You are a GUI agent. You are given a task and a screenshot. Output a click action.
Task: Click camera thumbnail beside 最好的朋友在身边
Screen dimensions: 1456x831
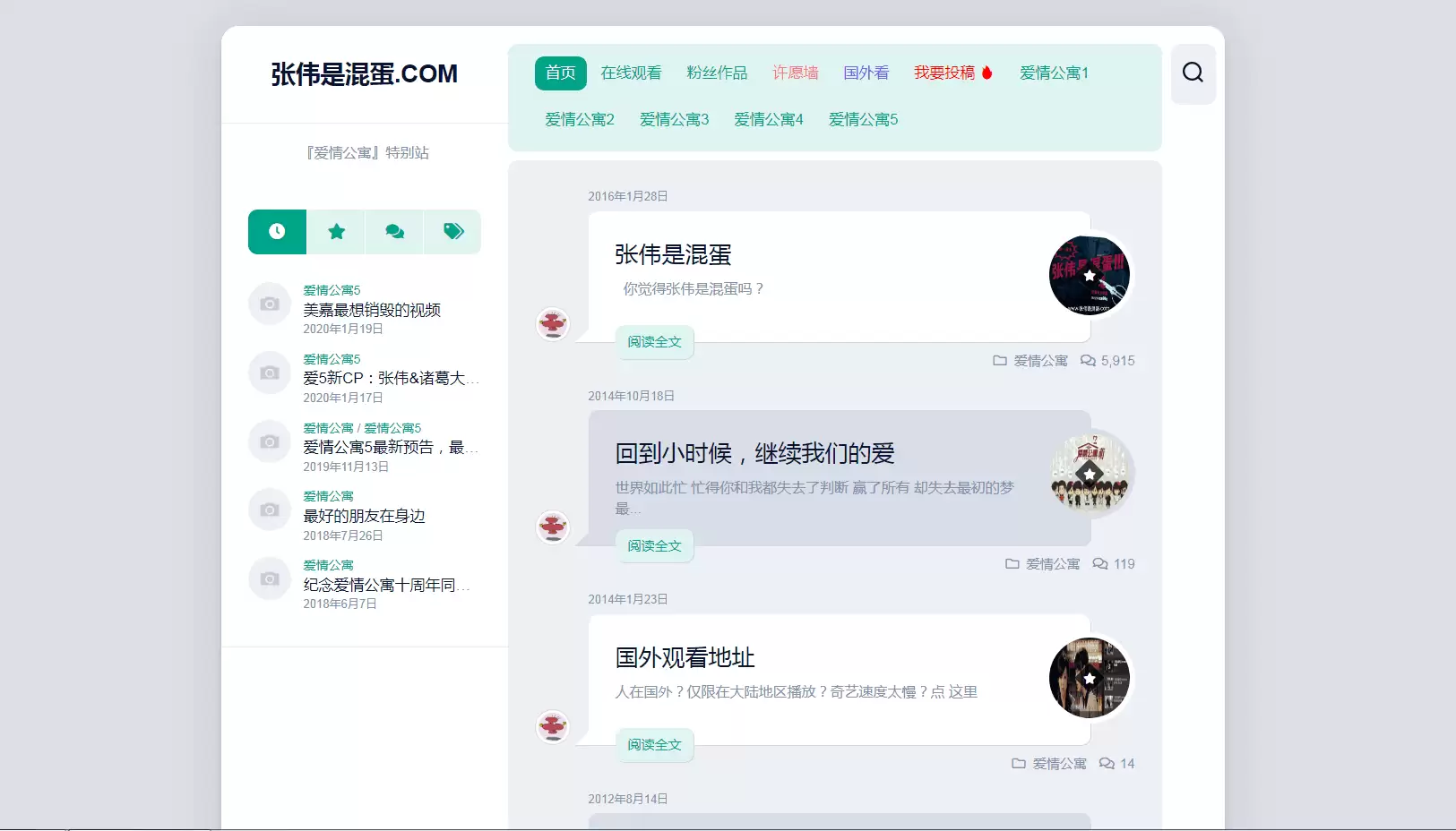point(270,510)
